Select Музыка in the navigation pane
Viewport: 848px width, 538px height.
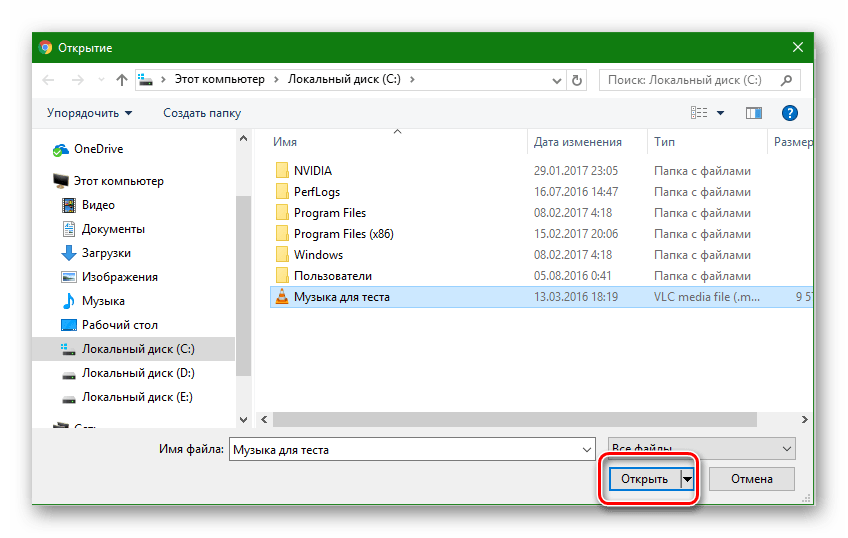(x=103, y=301)
